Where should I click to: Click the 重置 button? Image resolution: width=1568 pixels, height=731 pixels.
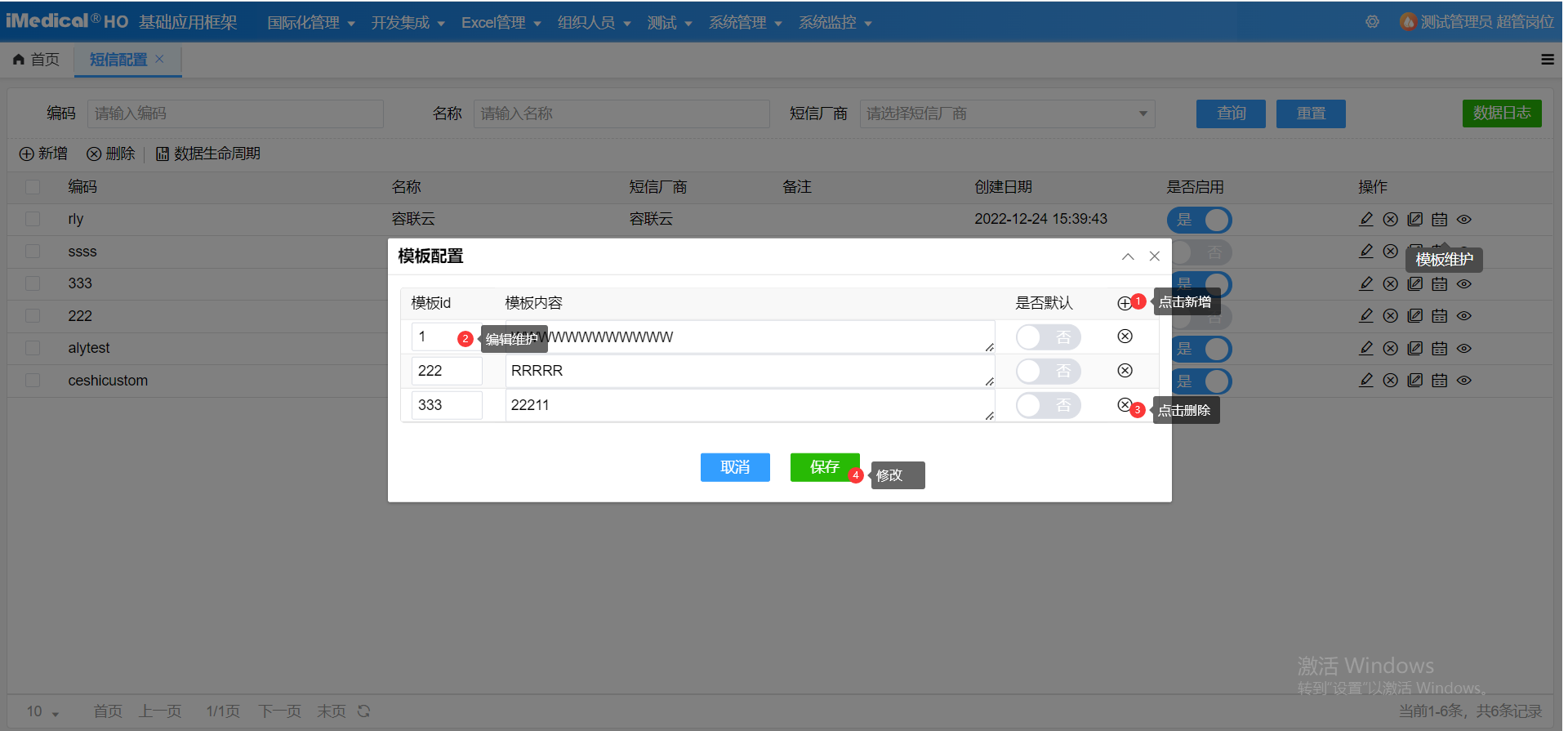[1311, 114]
